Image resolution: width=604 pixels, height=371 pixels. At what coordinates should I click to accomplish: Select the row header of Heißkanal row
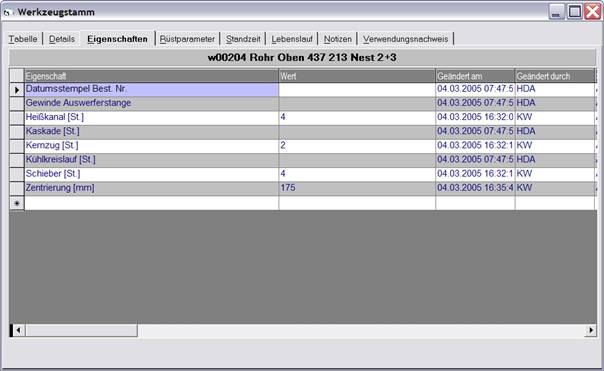click(x=17, y=118)
